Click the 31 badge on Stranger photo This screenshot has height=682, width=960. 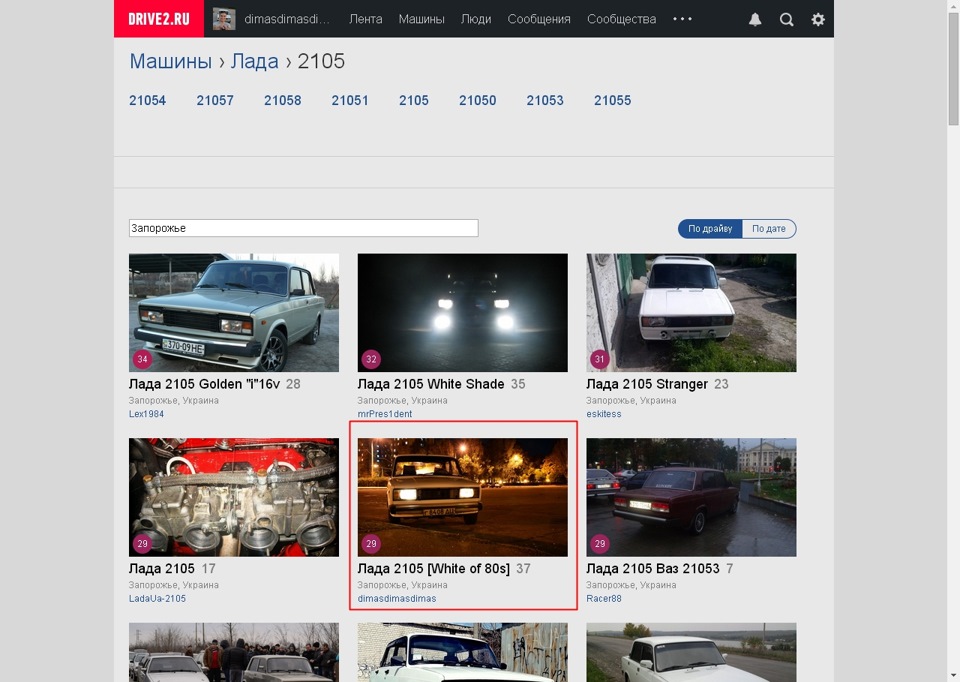click(x=599, y=359)
